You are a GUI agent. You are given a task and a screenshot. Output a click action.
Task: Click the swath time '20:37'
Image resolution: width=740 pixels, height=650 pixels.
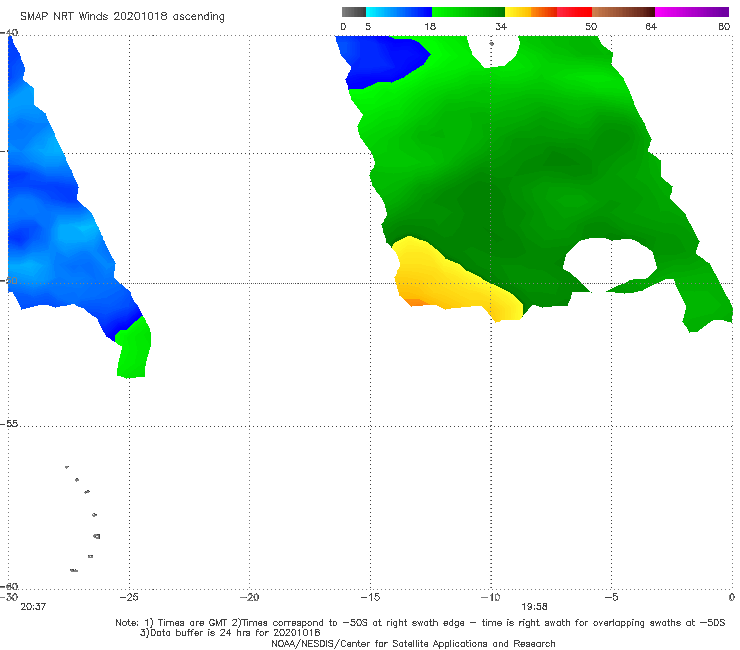click(33, 607)
